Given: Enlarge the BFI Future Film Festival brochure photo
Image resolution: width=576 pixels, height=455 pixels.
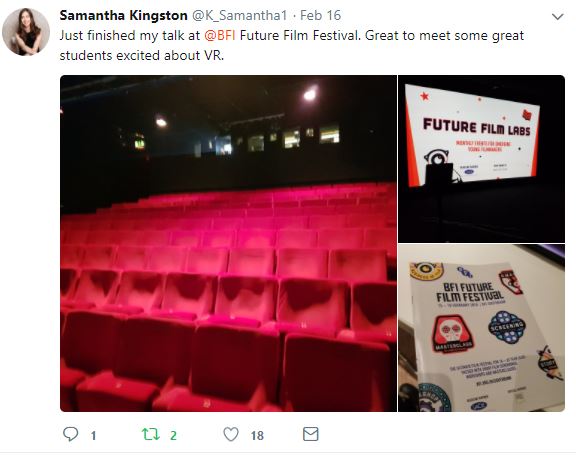Looking at the screenshot, I should click(482, 328).
